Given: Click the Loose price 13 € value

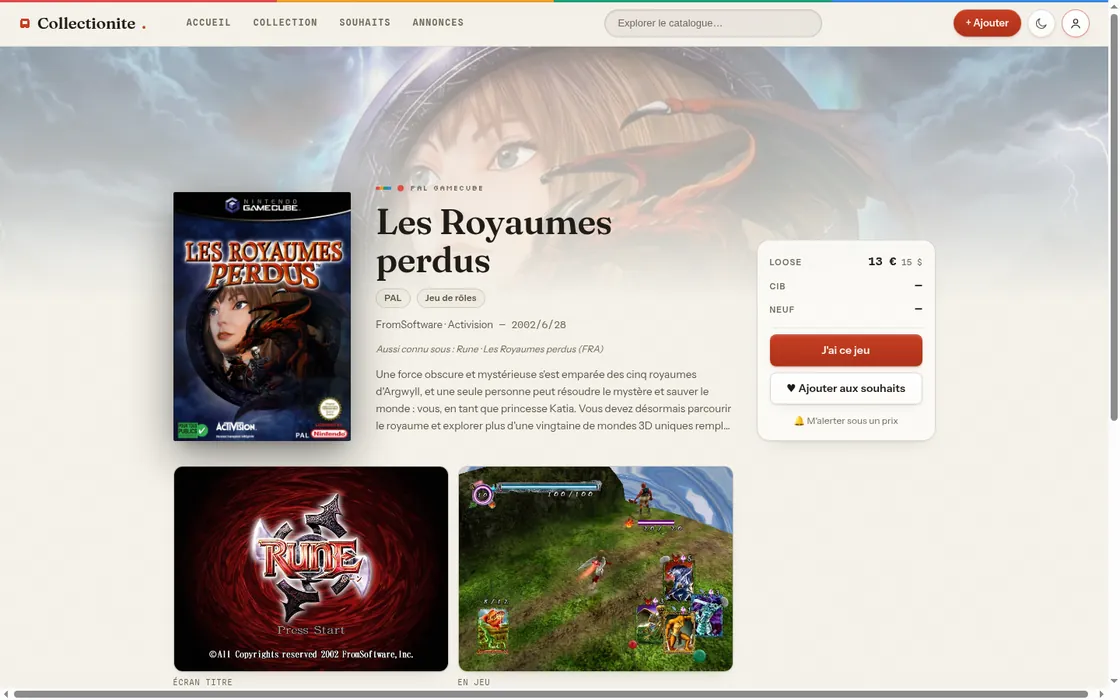Looking at the screenshot, I should click(882, 261).
